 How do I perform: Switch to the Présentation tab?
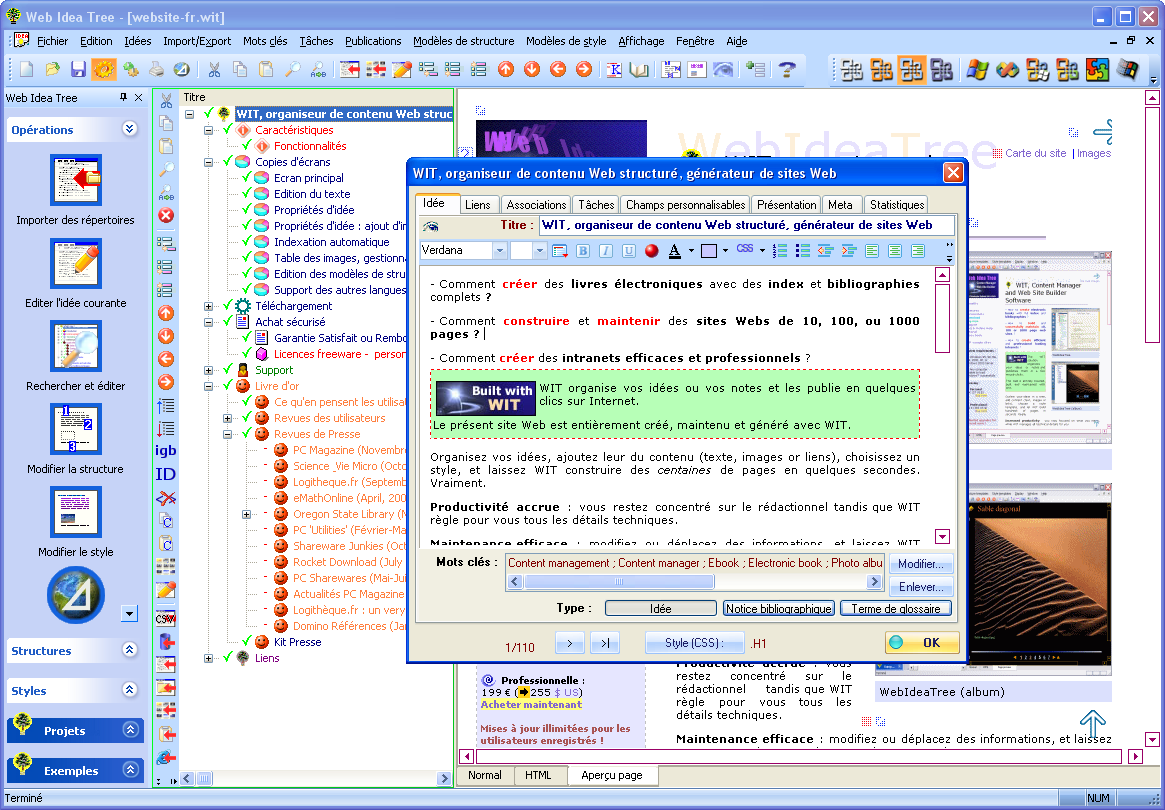coord(786,204)
